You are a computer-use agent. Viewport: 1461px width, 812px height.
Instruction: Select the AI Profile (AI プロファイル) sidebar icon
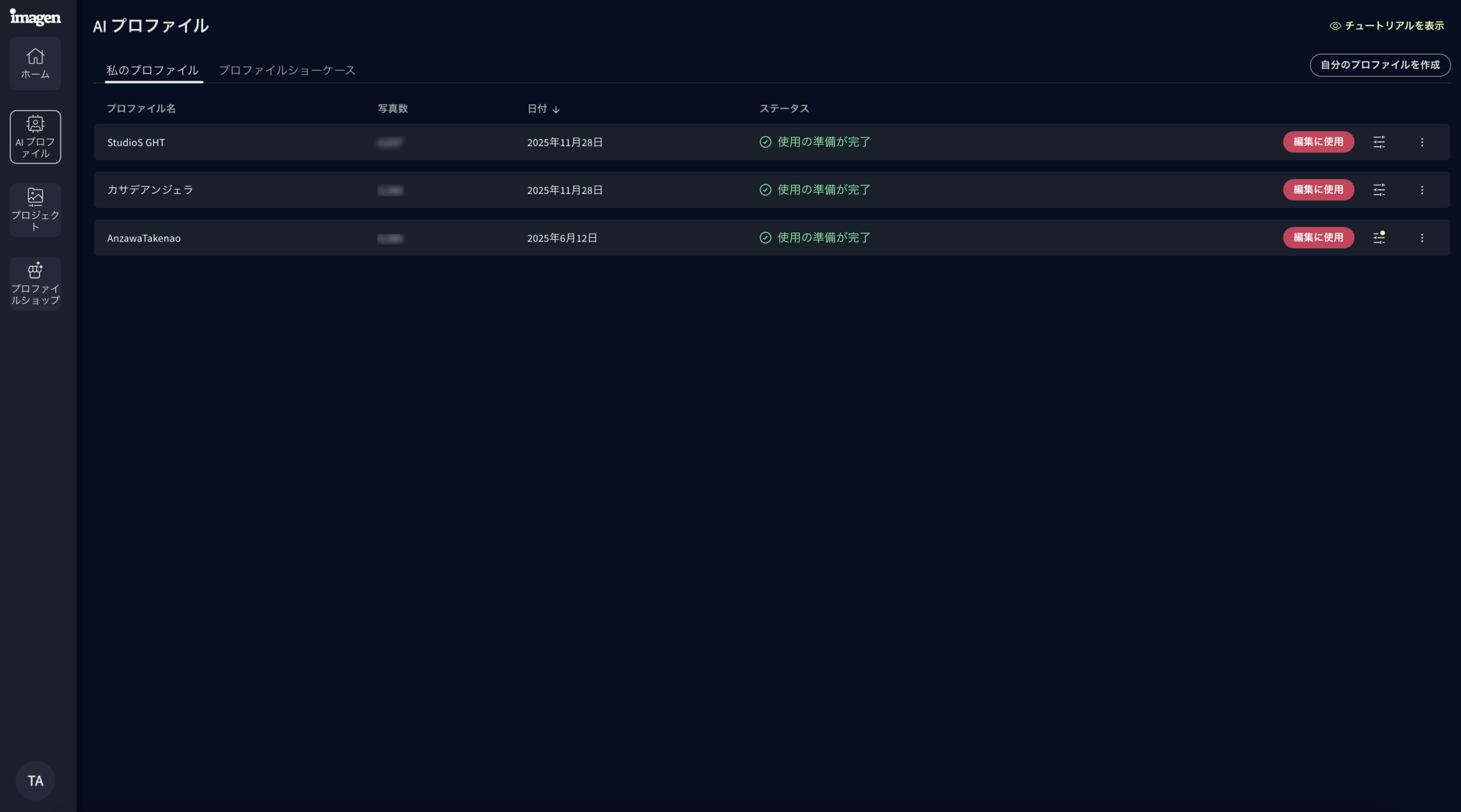35,137
